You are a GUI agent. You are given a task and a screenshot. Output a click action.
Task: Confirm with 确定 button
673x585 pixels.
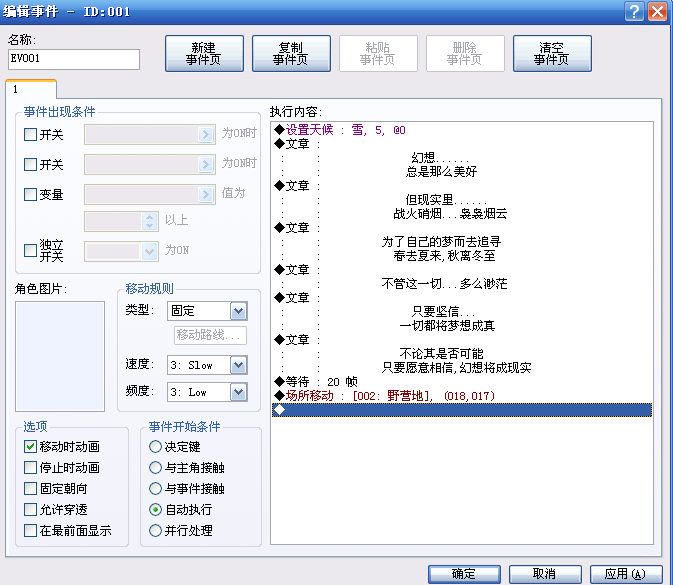pyautogui.click(x=464, y=574)
